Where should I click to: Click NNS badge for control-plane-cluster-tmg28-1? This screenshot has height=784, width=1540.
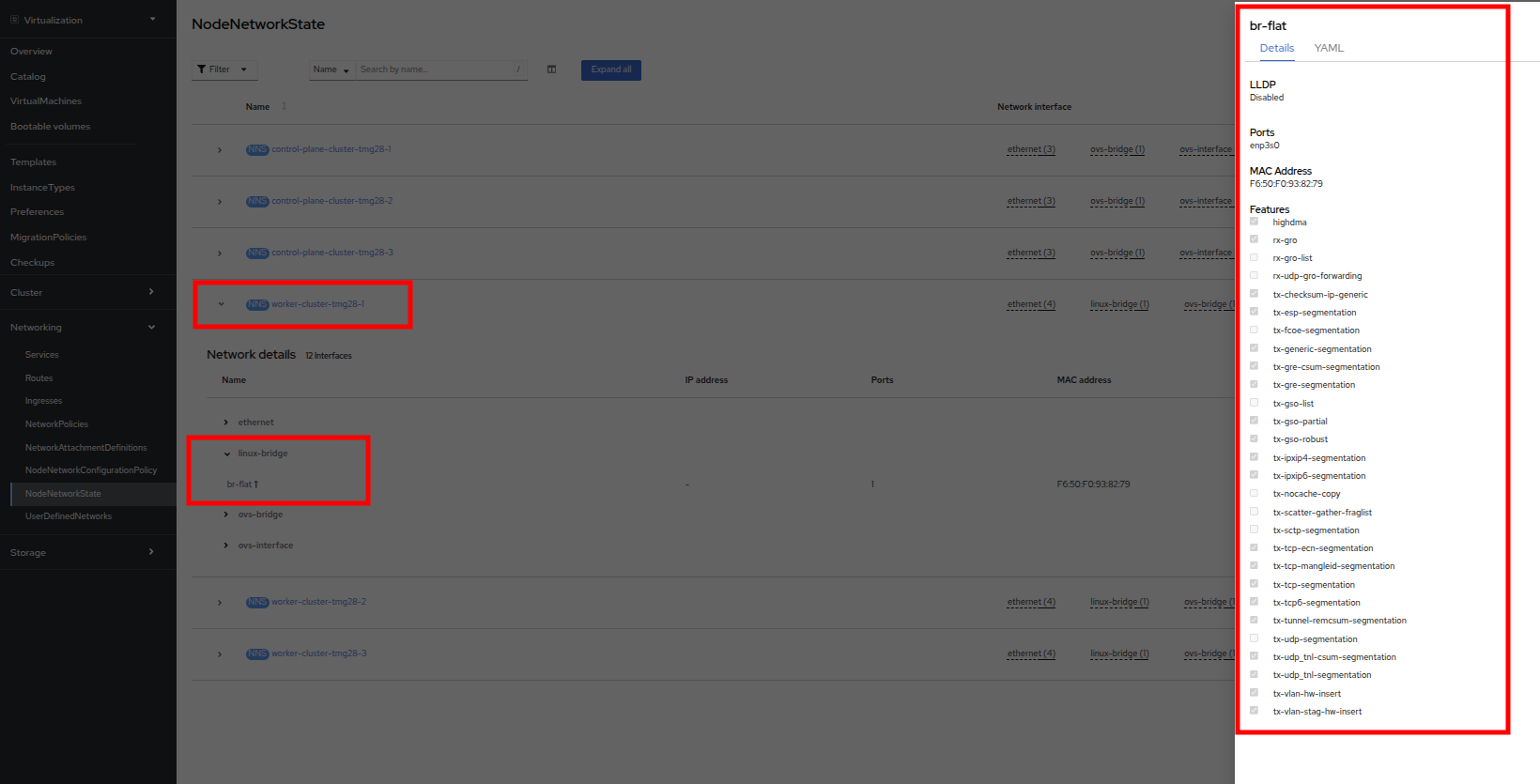pyautogui.click(x=257, y=149)
